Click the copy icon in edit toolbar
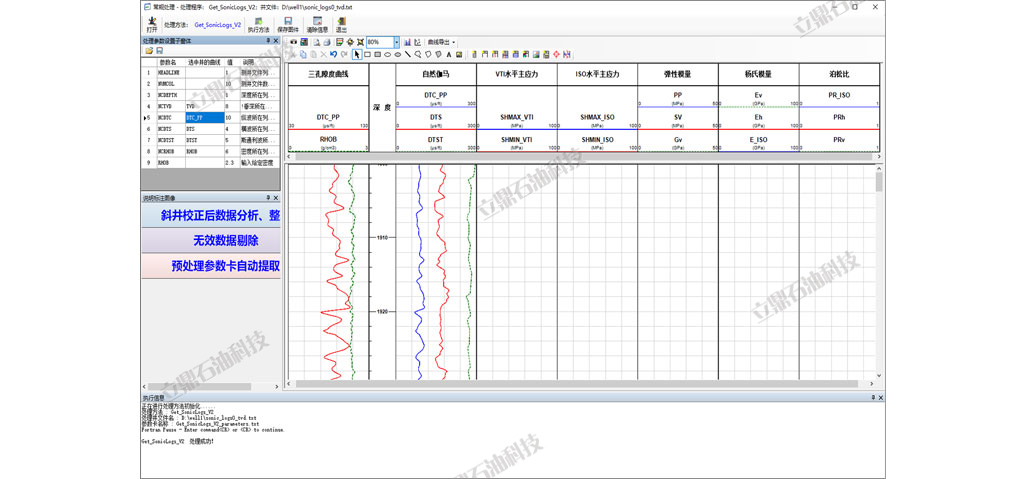The height and width of the screenshot is (479, 1024). (x=303, y=54)
